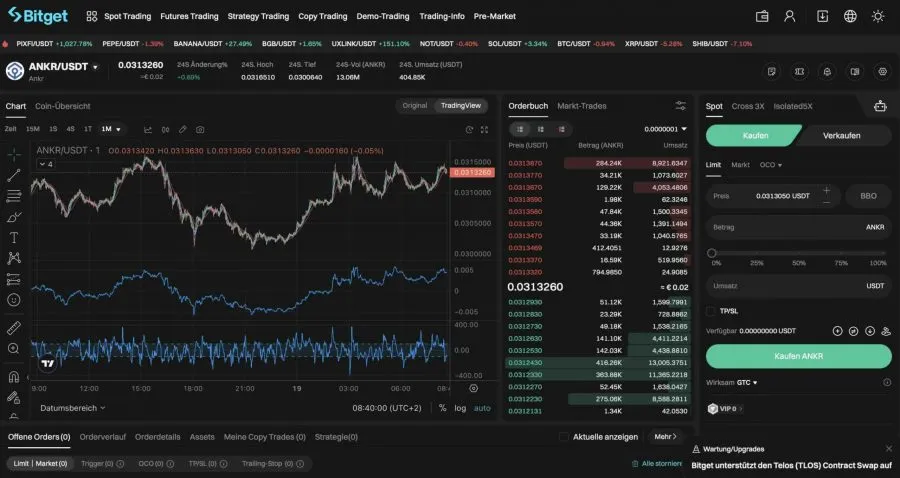Image resolution: width=900 pixels, height=478 pixels.
Task: Show order book asks-only view
Action: click(561, 129)
